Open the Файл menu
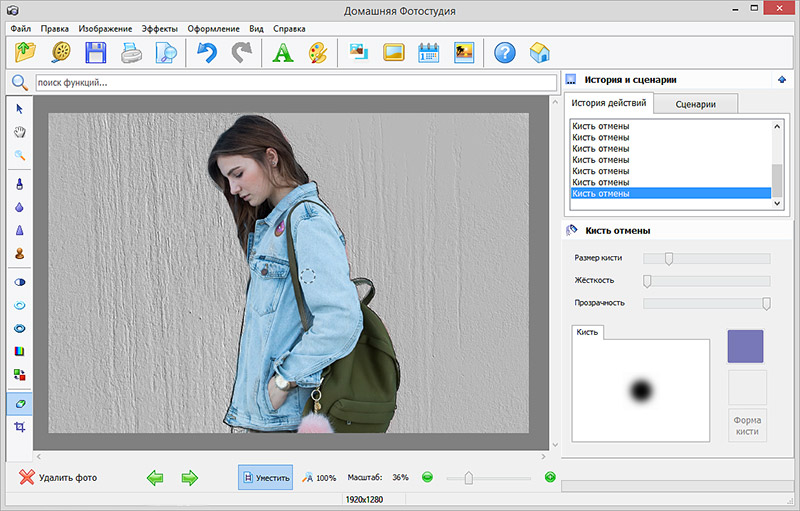 (x=20, y=29)
